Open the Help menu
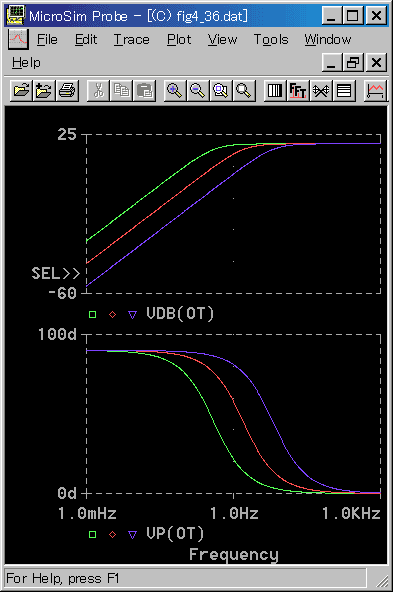The image size is (393, 592). (26, 63)
